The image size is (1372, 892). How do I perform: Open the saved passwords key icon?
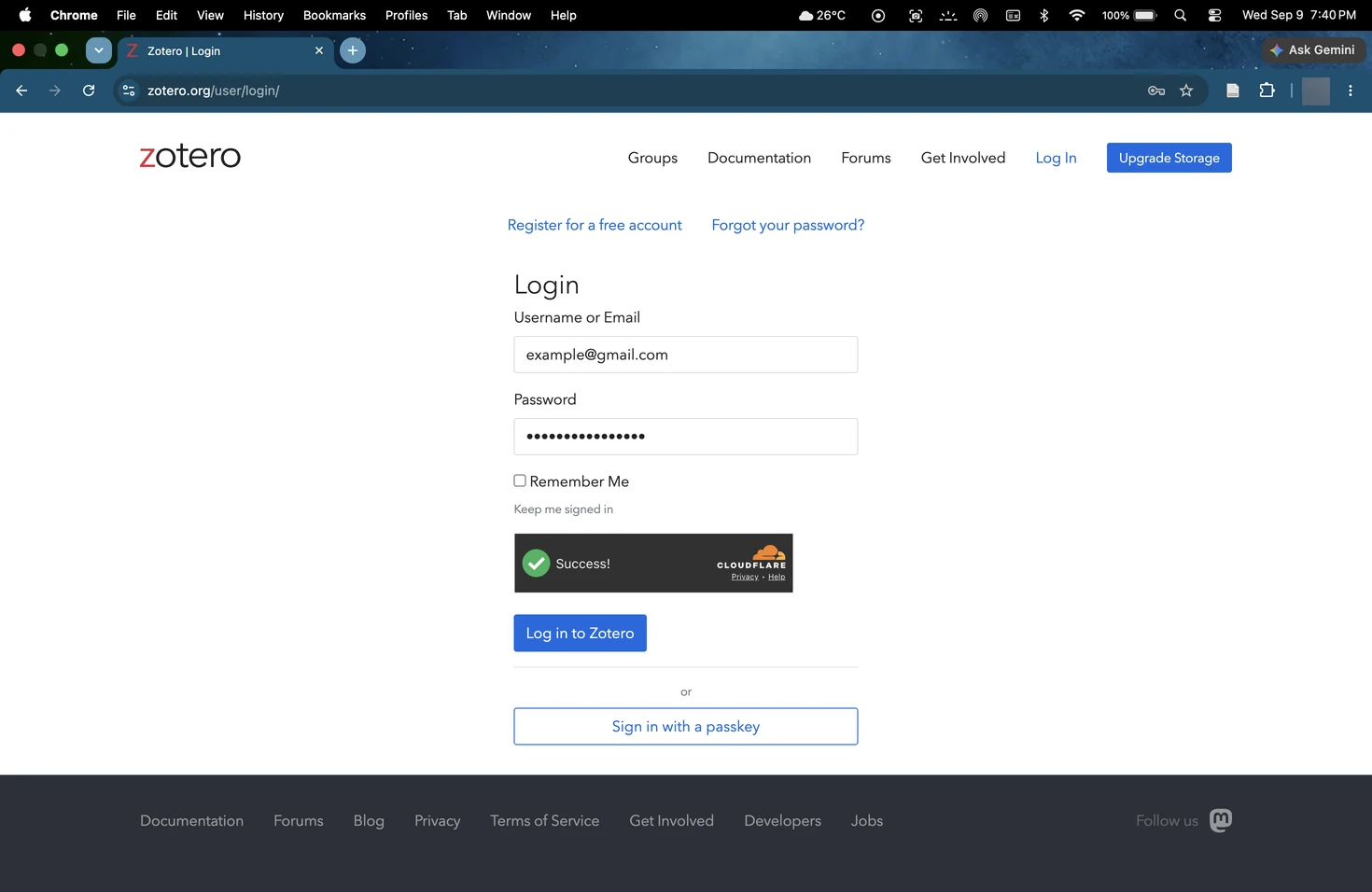click(1156, 91)
